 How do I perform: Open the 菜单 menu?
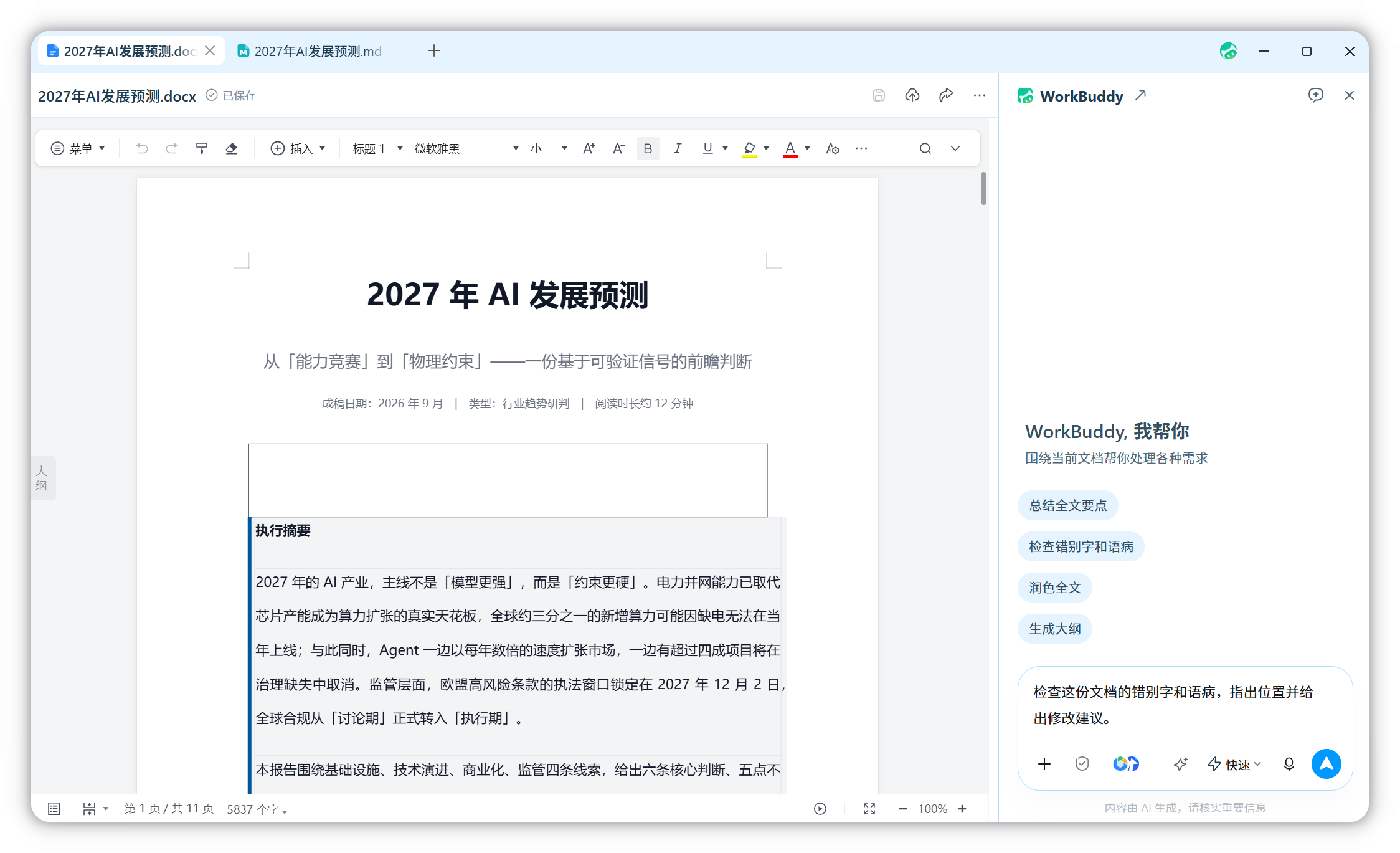(78, 148)
